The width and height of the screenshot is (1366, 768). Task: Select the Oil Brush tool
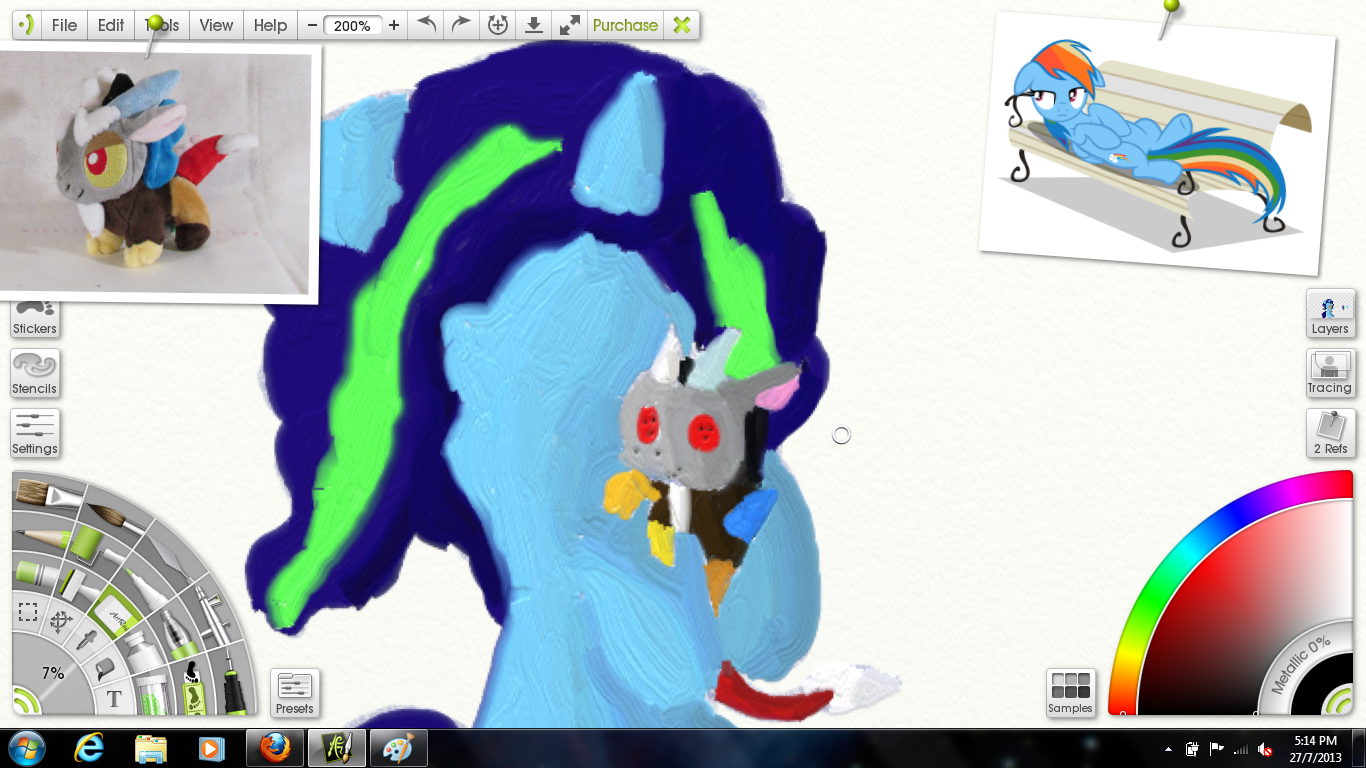pyautogui.click(x=47, y=494)
